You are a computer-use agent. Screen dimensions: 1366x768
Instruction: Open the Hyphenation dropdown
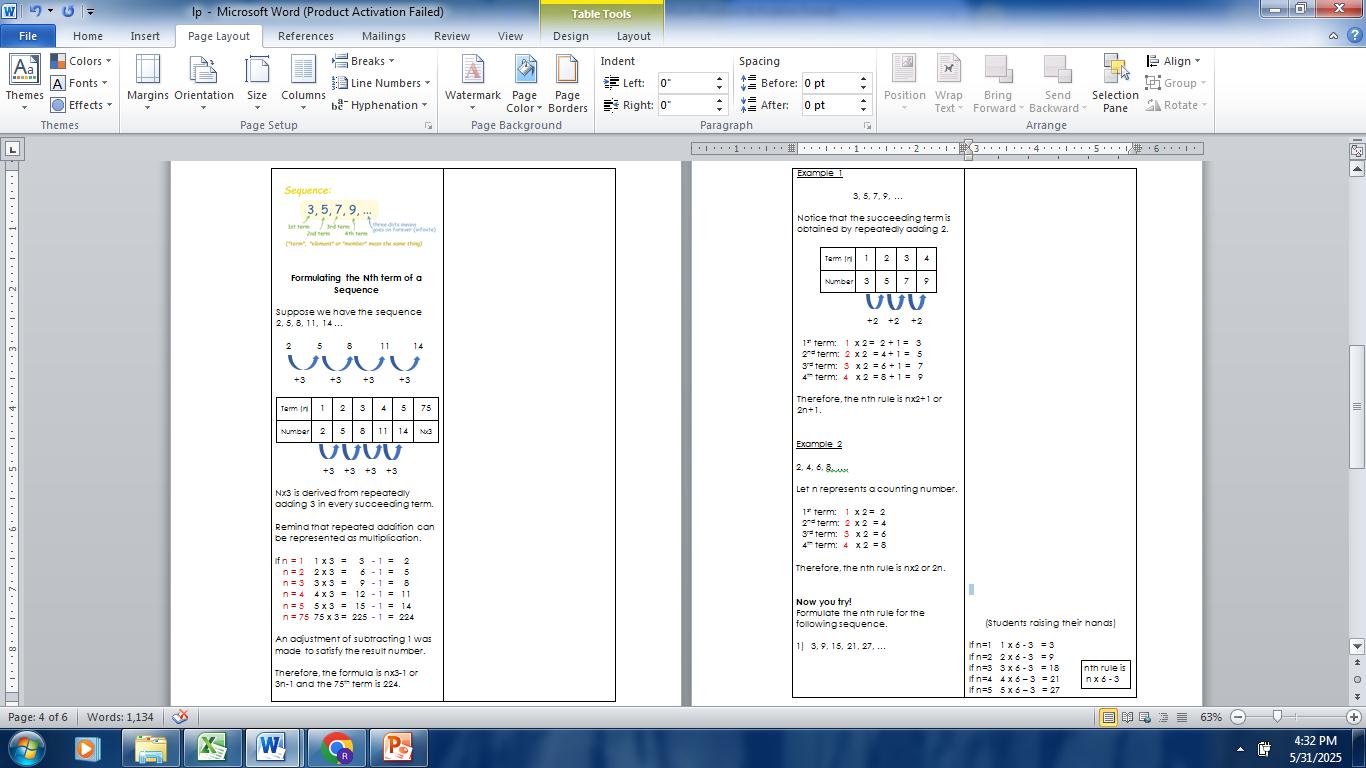point(380,105)
